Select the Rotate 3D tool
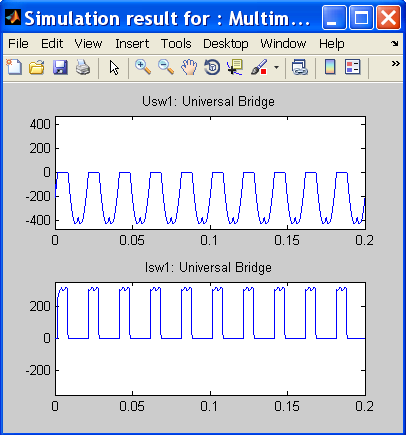This screenshot has height=435, width=406. click(x=212, y=67)
